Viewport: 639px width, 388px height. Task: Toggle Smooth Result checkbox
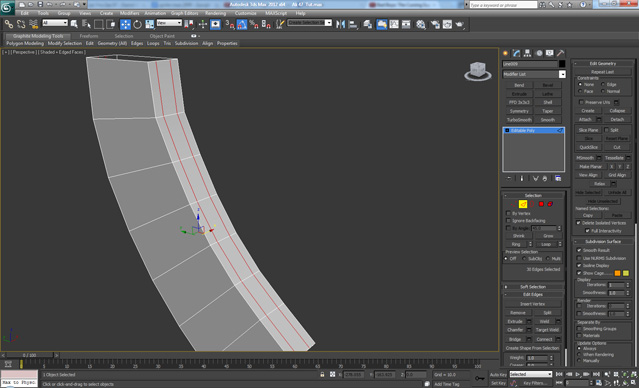tap(579, 250)
